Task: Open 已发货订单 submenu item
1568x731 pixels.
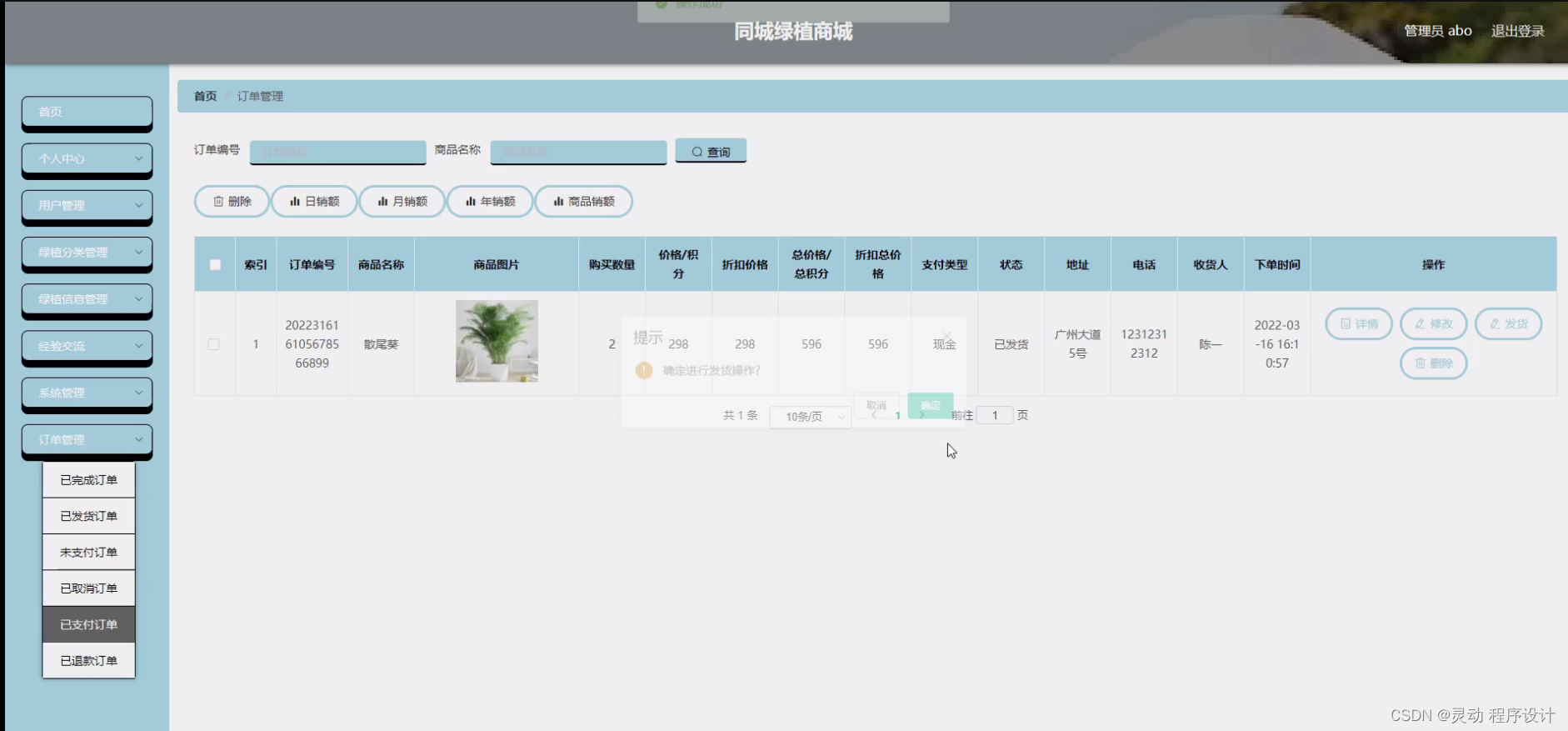Action: tap(89, 516)
